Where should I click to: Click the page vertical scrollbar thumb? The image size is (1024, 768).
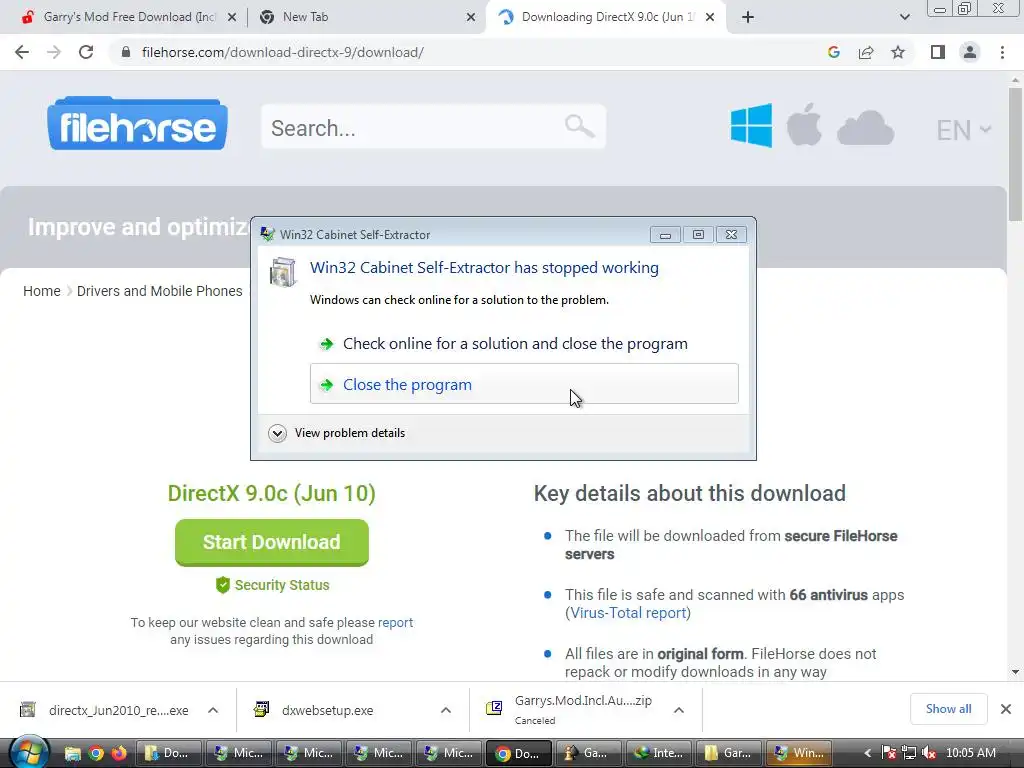[x=1015, y=153]
